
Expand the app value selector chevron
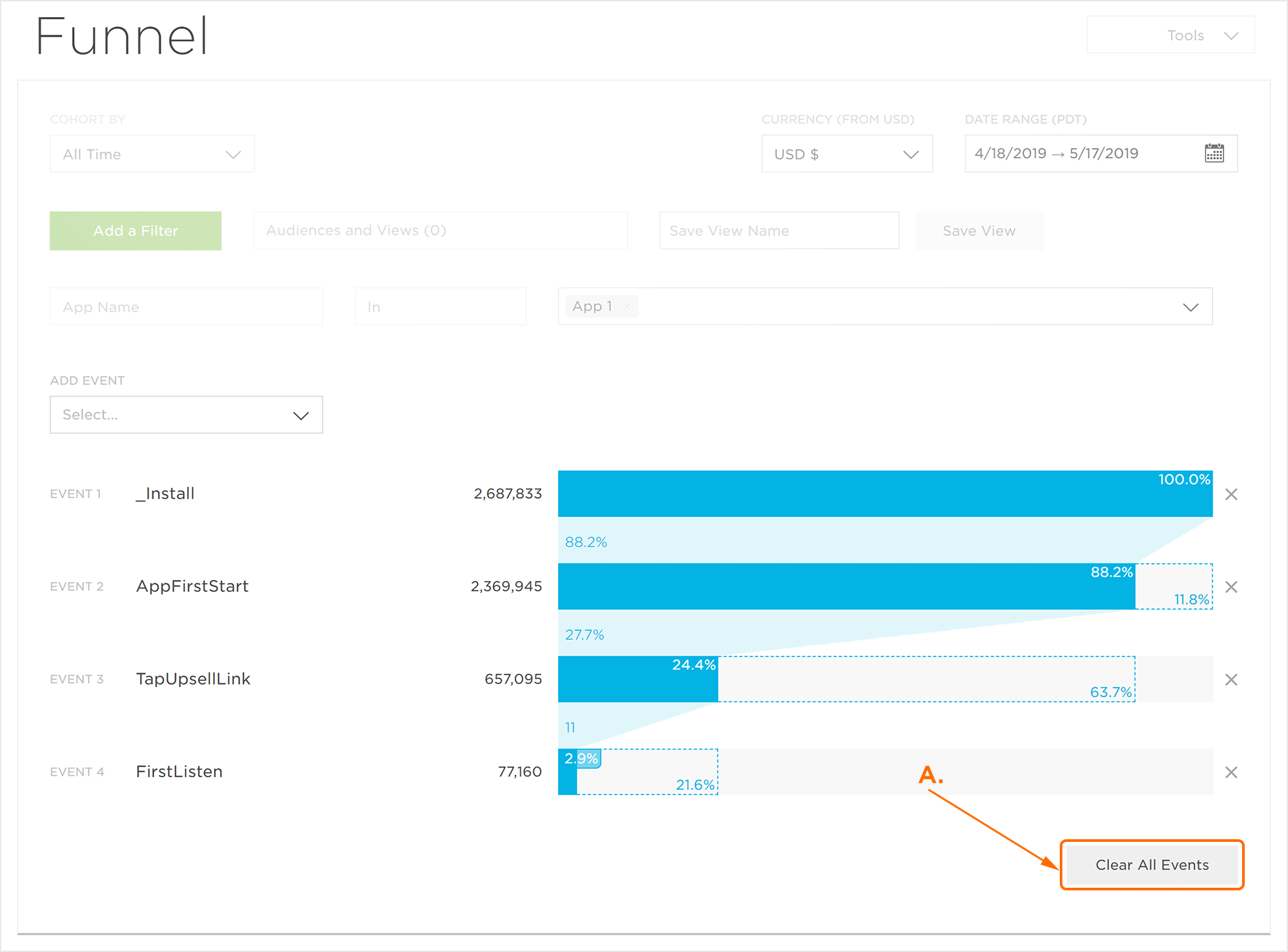(x=1190, y=307)
